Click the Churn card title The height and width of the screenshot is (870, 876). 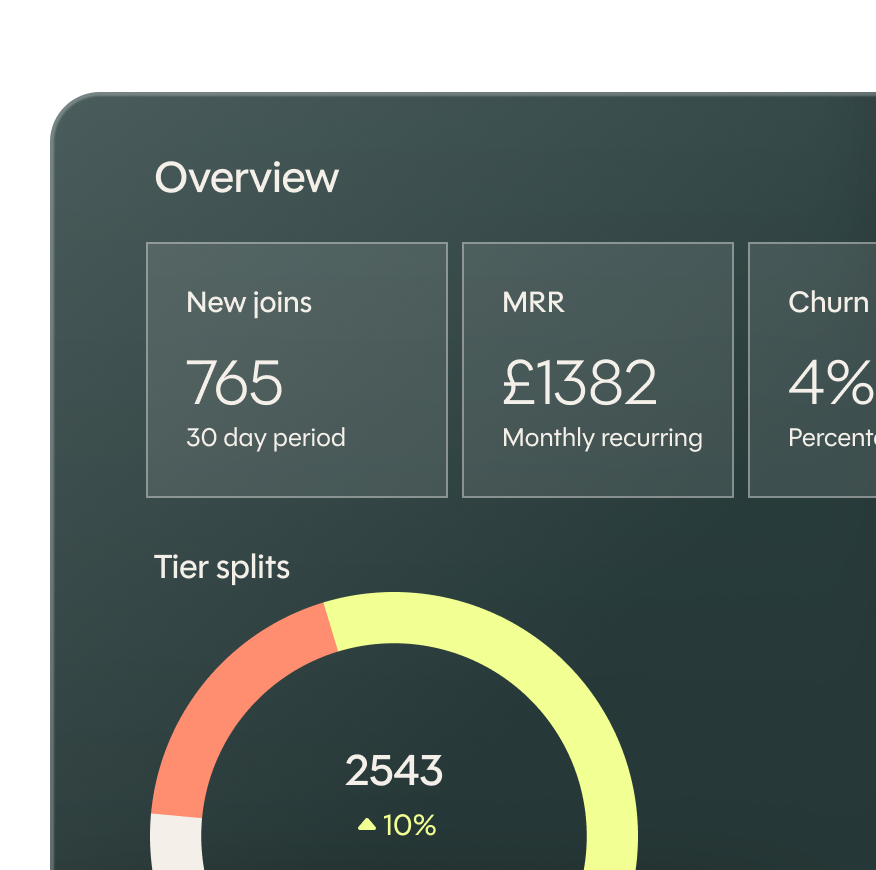coord(828,303)
